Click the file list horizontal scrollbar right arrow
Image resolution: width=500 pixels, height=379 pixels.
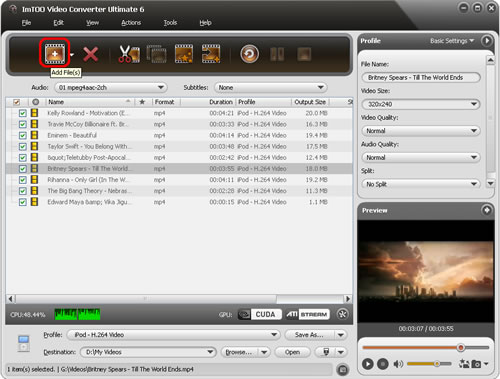point(348,299)
